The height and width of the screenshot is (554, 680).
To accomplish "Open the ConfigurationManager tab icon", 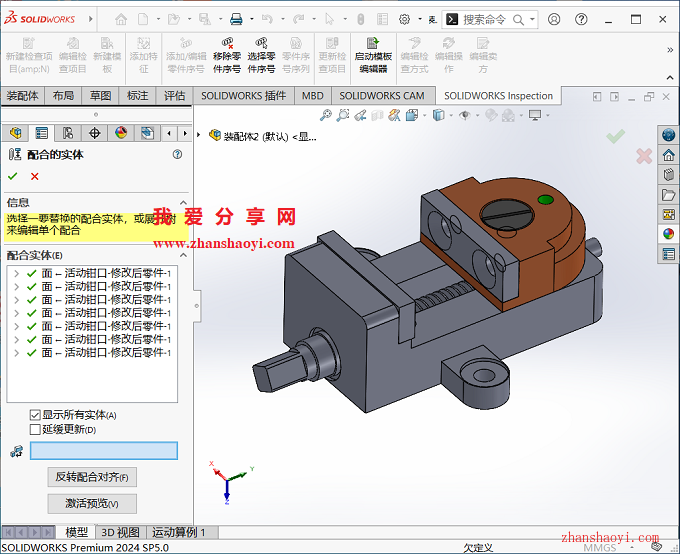I will pyautogui.click(x=68, y=133).
